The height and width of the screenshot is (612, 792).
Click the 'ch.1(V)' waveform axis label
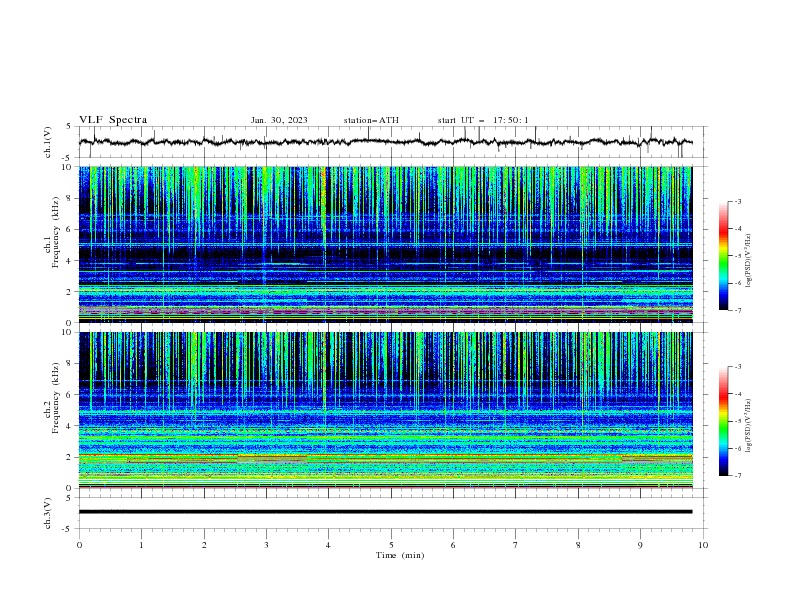[x=48, y=142]
